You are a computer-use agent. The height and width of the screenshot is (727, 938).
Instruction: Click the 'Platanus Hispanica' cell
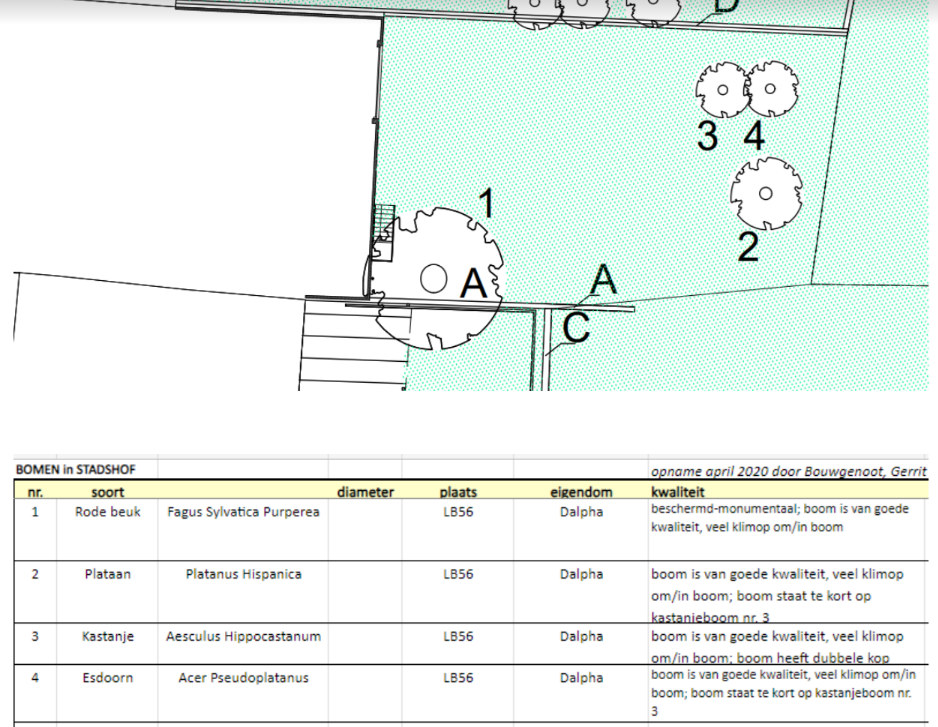(243, 574)
